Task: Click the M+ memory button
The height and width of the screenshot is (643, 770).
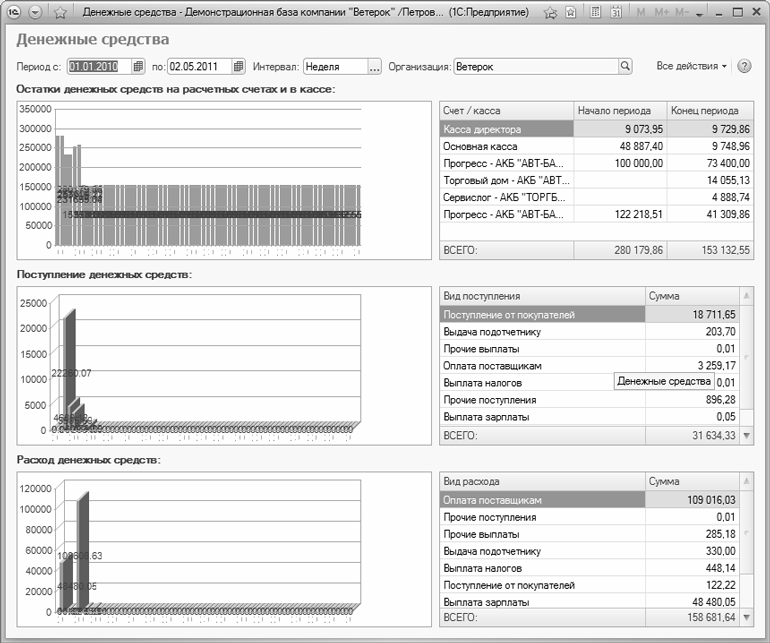Action: [661, 13]
